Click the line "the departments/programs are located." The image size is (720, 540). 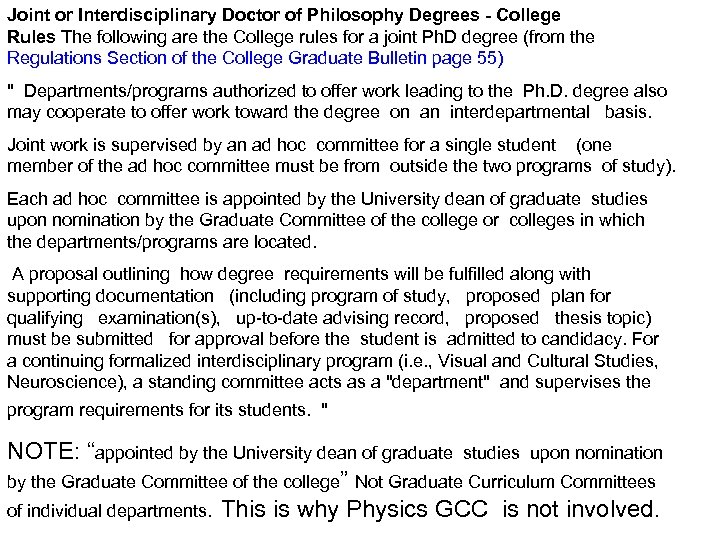(x=162, y=241)
